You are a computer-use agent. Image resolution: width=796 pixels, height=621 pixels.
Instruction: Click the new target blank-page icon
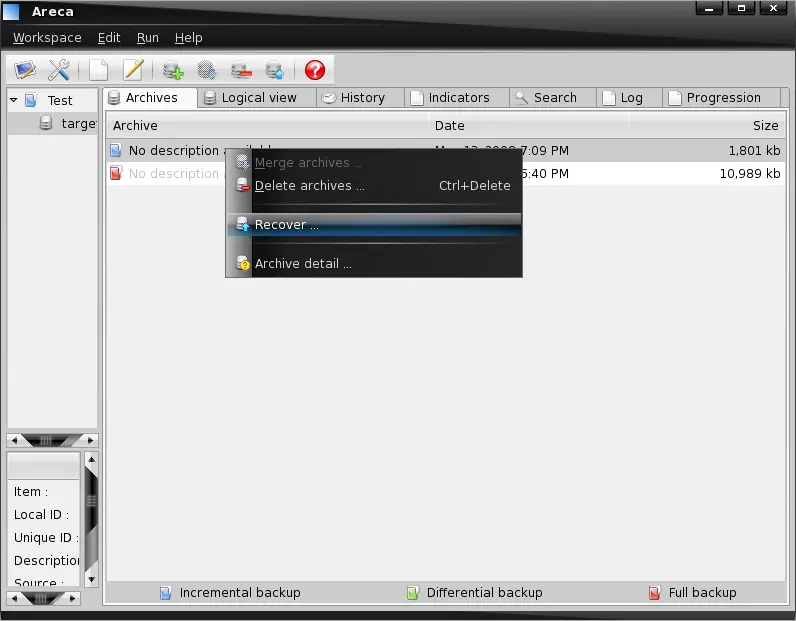point(98,70)
